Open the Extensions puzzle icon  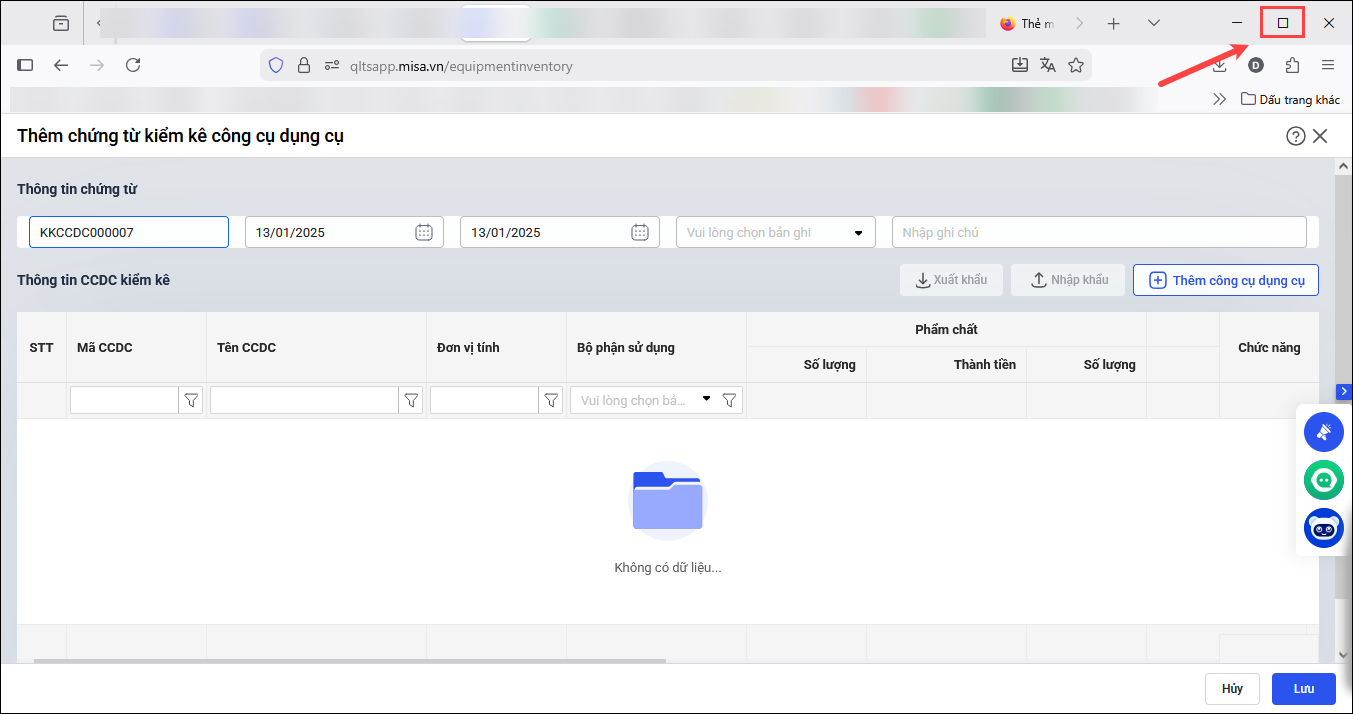(x=1292, y=65)
